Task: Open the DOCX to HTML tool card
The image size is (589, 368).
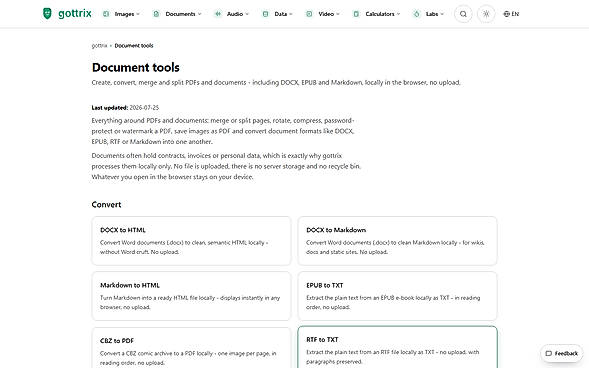Action: click(x=191, y=241)
